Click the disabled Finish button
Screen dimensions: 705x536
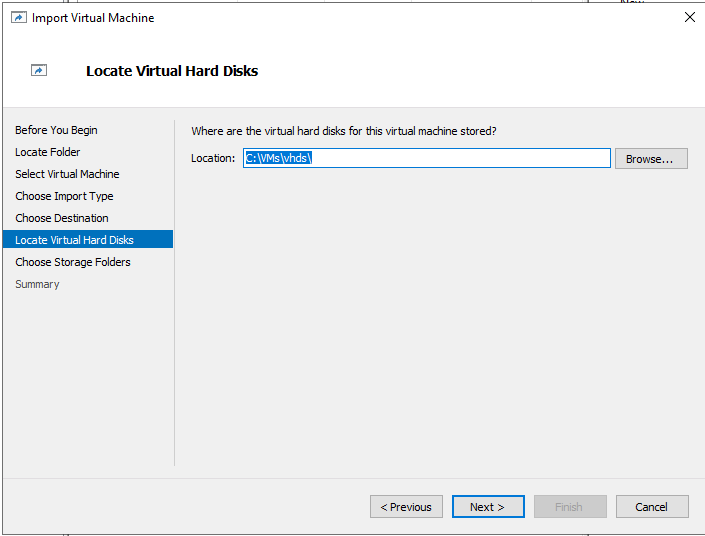pyautogui.click(x=570, y=507)
